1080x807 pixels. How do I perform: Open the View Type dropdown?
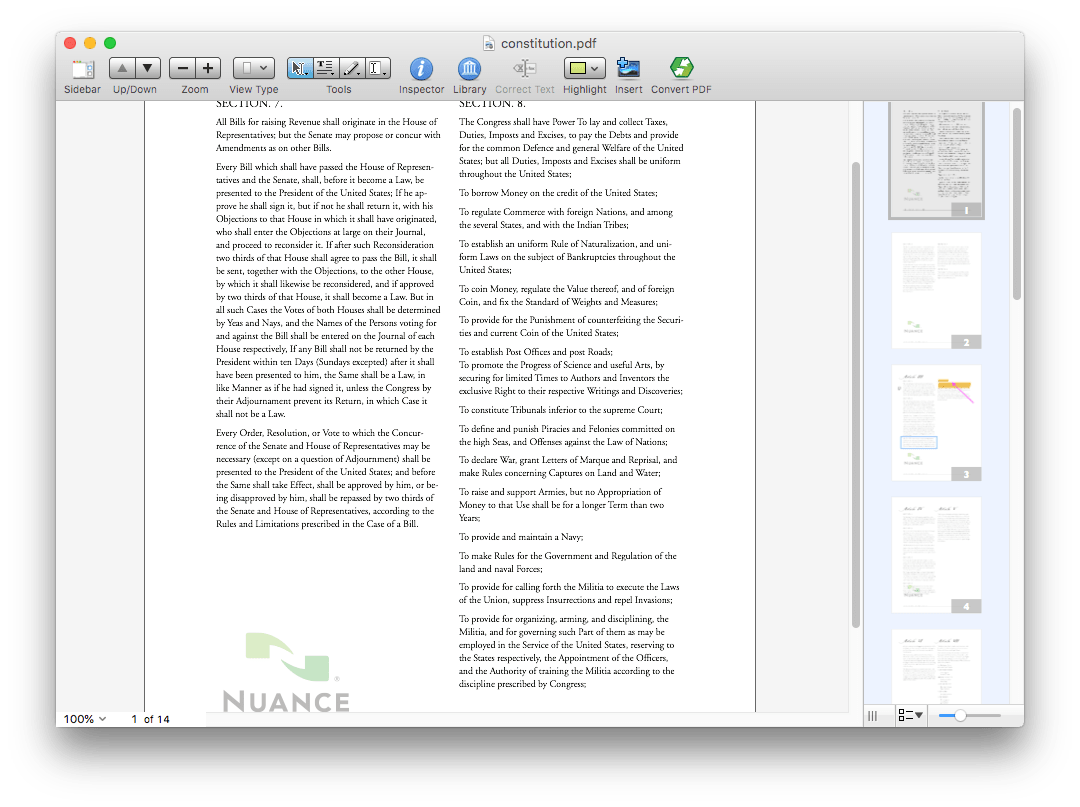(253, 68)
